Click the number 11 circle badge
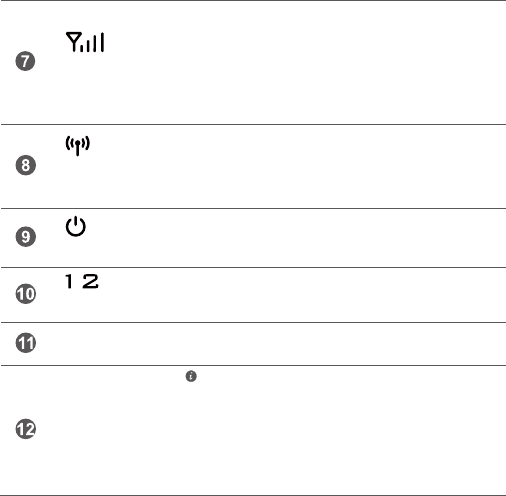 [26, 343]
